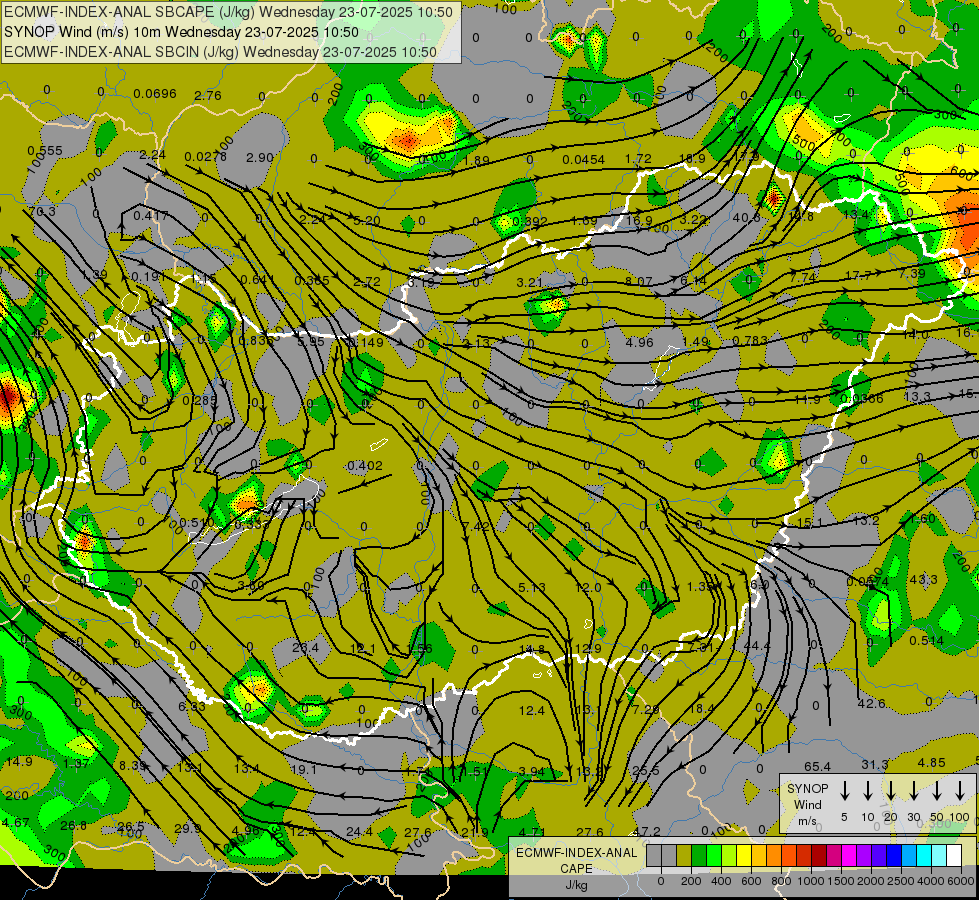
Task: Click the map value 0.555
Action: click(x=45, y=151)
